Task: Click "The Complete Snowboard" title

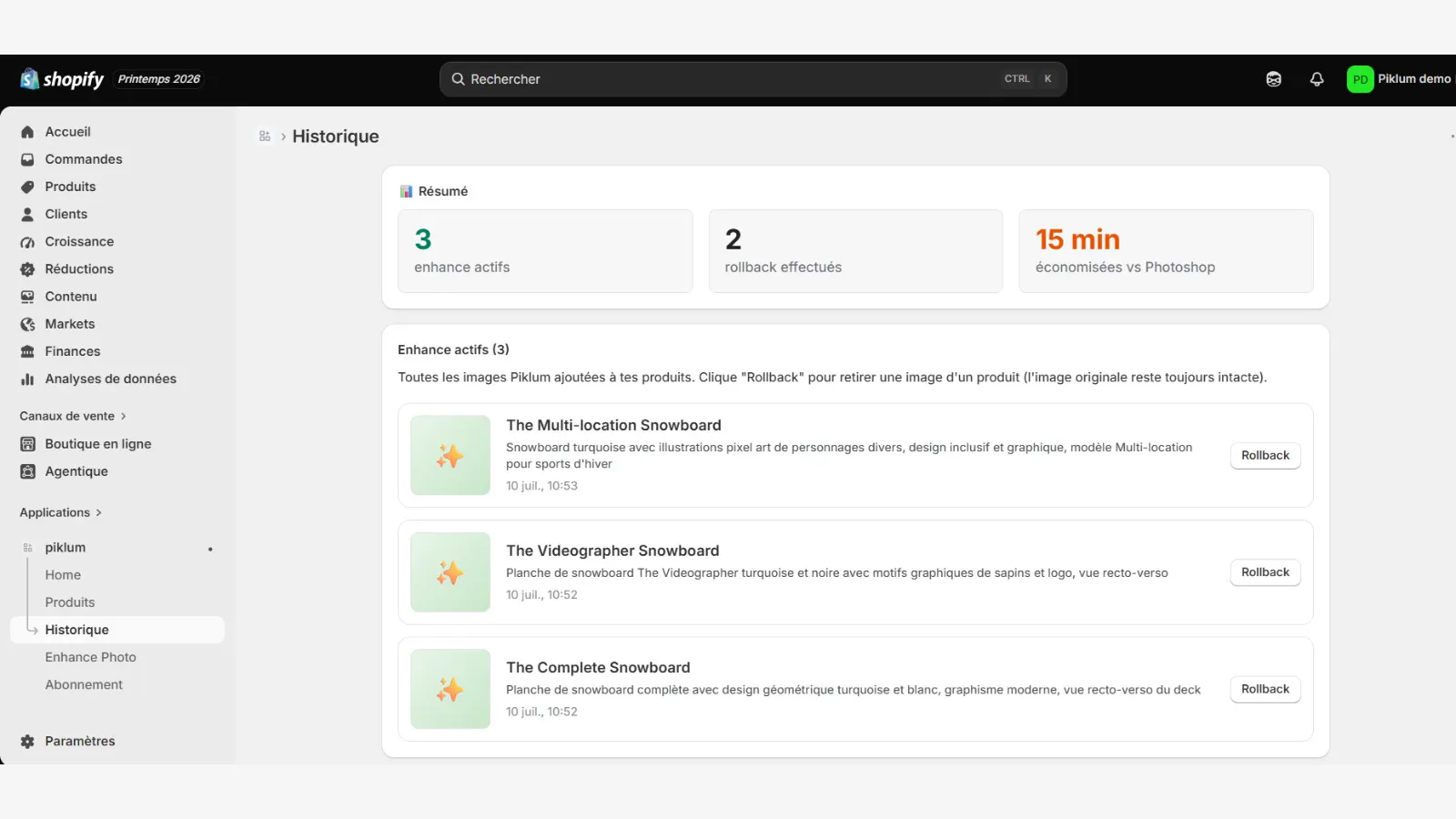Action: 598,667
